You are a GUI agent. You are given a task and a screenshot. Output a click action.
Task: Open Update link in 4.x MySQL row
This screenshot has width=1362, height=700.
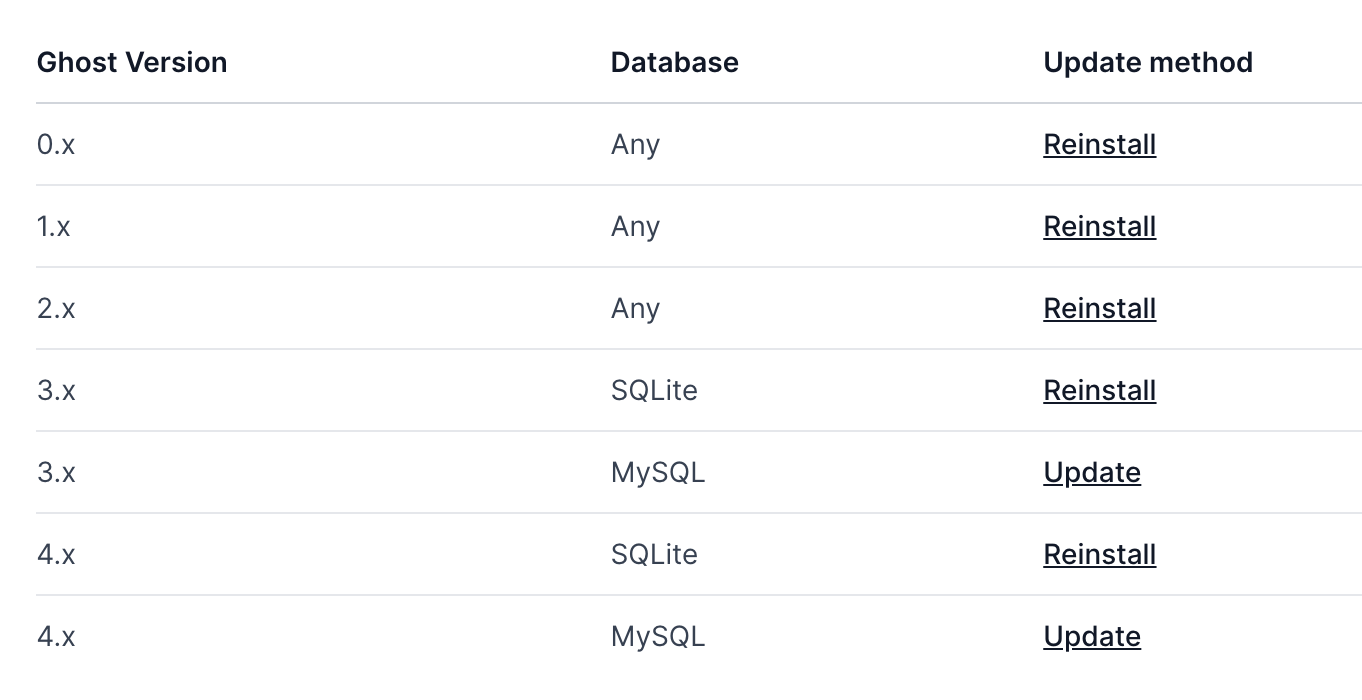(1092, 636)
